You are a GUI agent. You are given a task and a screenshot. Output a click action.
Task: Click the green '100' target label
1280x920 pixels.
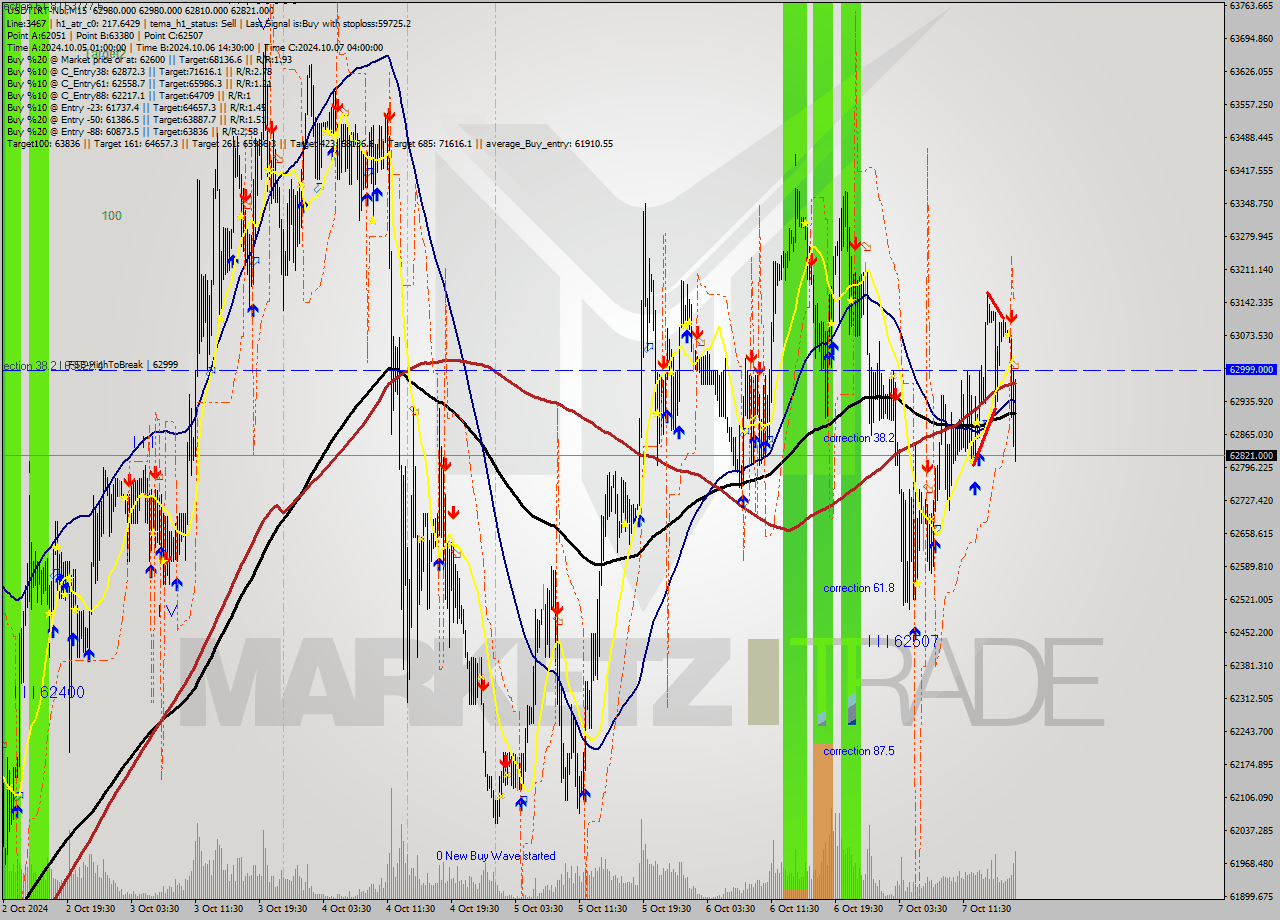click(x=111, y=215)
